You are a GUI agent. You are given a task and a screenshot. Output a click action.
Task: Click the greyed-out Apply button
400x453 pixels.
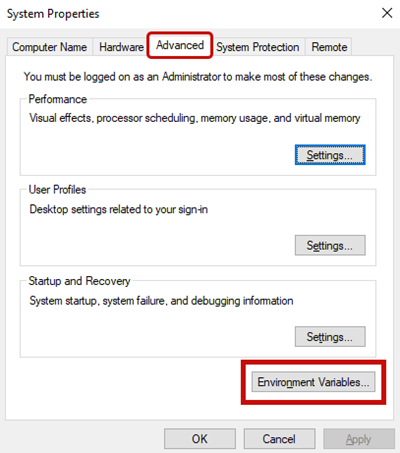[359, 439]
